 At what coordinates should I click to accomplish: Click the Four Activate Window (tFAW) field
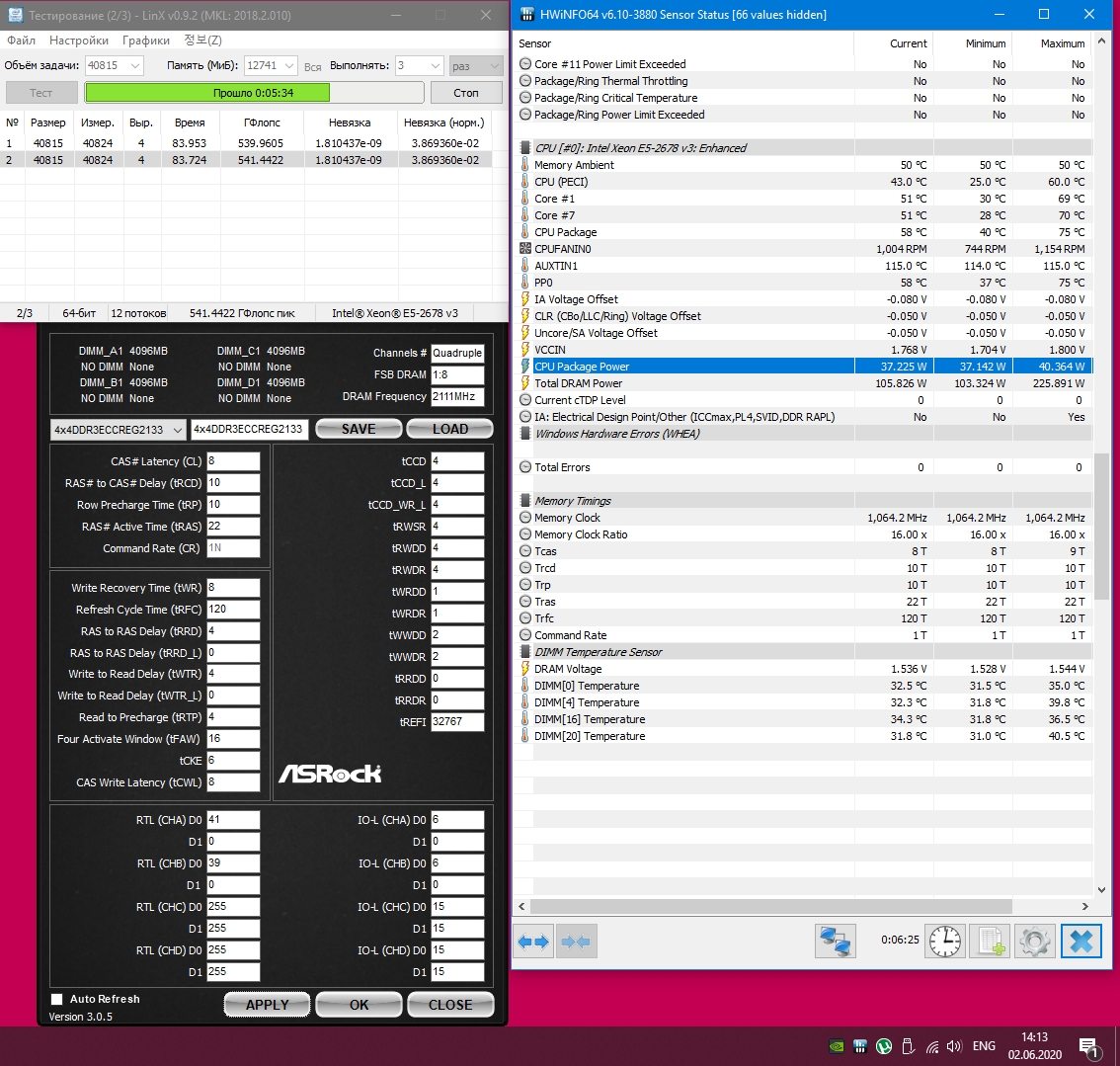coord(233,739)
